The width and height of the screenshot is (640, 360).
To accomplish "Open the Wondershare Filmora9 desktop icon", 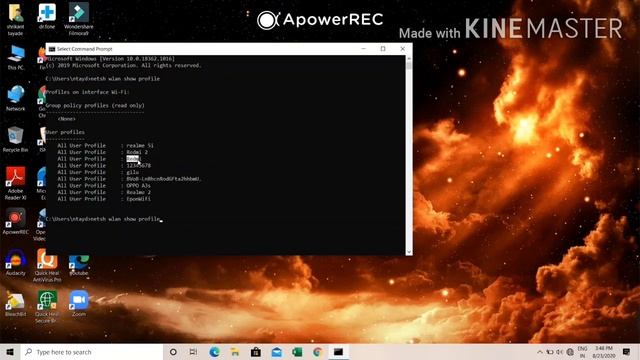I will pyautogui.click(x=78, y=19).
